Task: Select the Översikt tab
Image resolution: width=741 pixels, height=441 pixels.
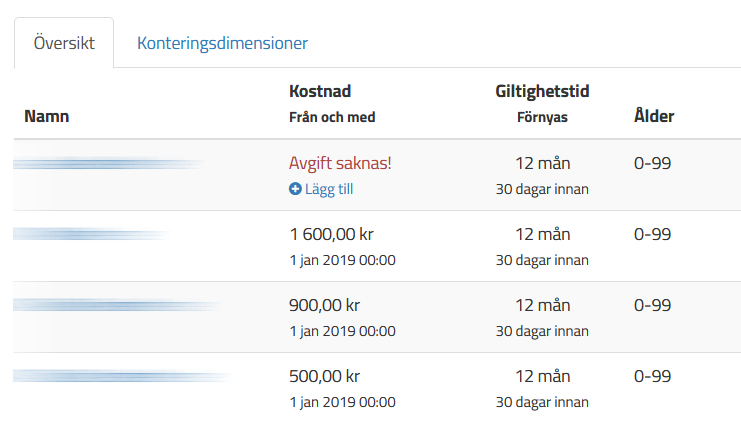Action: tap(64, 43)
